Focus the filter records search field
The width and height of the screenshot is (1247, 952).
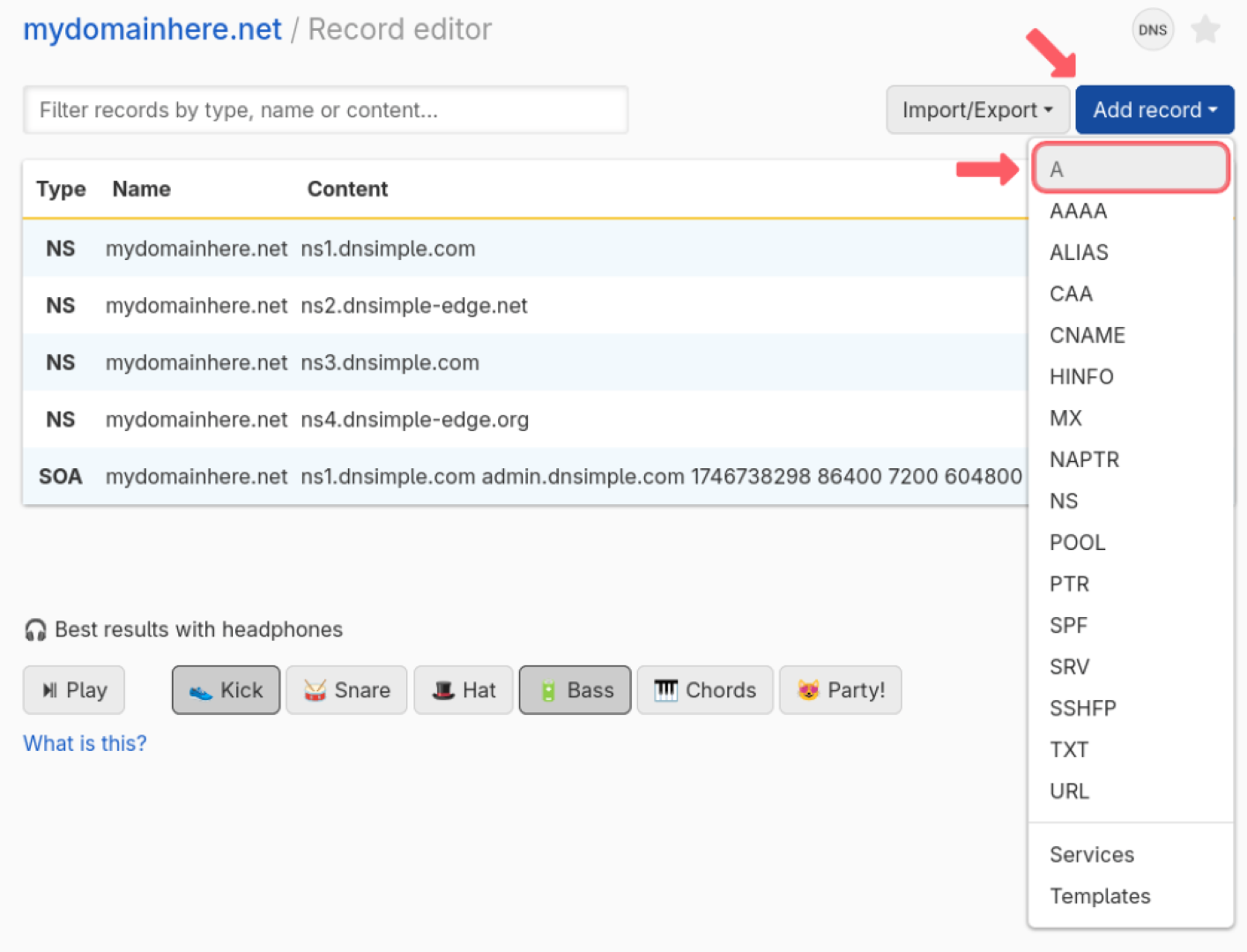point(325,110)
